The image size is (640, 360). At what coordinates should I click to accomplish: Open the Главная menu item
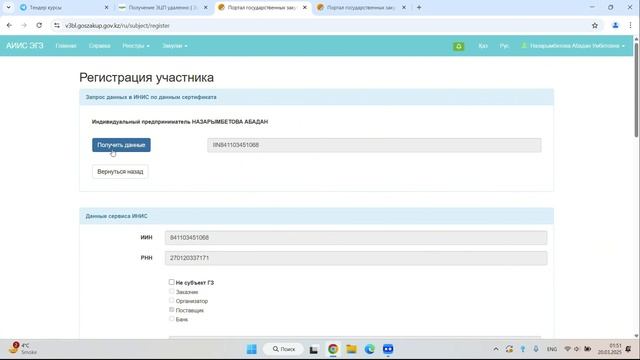66,46
